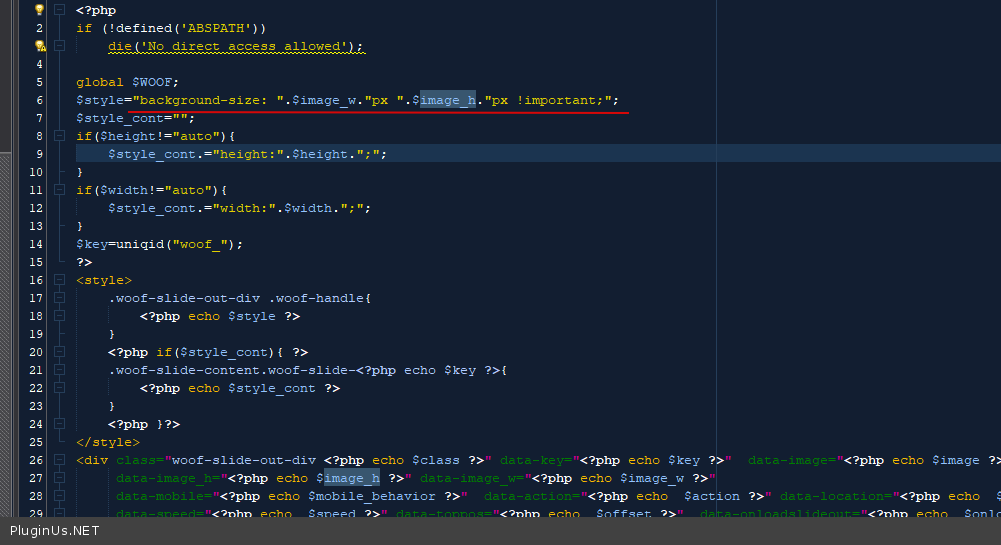
Task: Click the lightbulb hint icon on line 1
Action: coord(40,9)
